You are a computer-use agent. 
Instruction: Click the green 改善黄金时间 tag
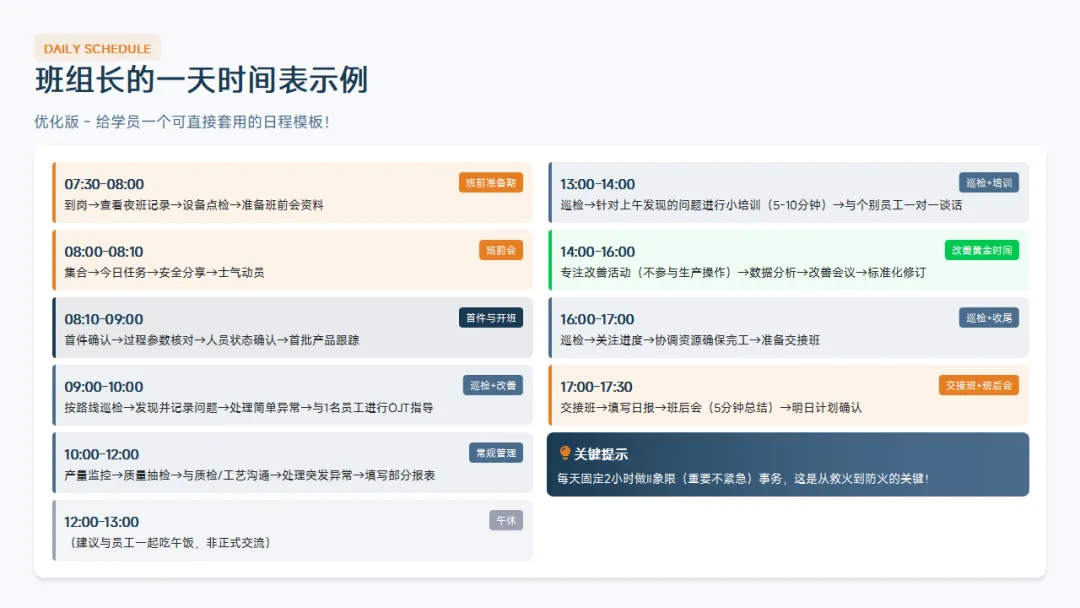coord(982,250)
